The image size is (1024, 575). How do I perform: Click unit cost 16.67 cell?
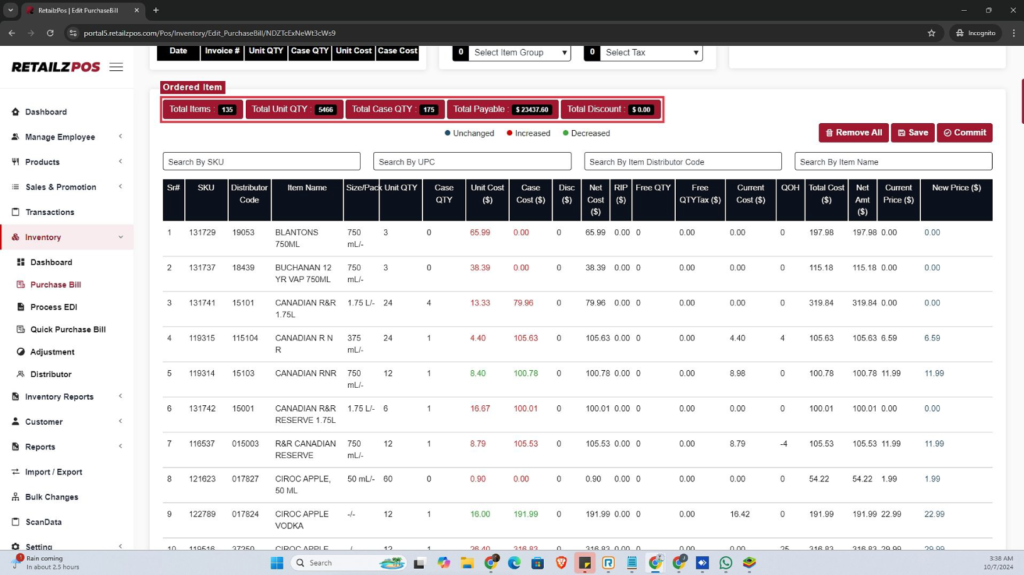[480, 408]
